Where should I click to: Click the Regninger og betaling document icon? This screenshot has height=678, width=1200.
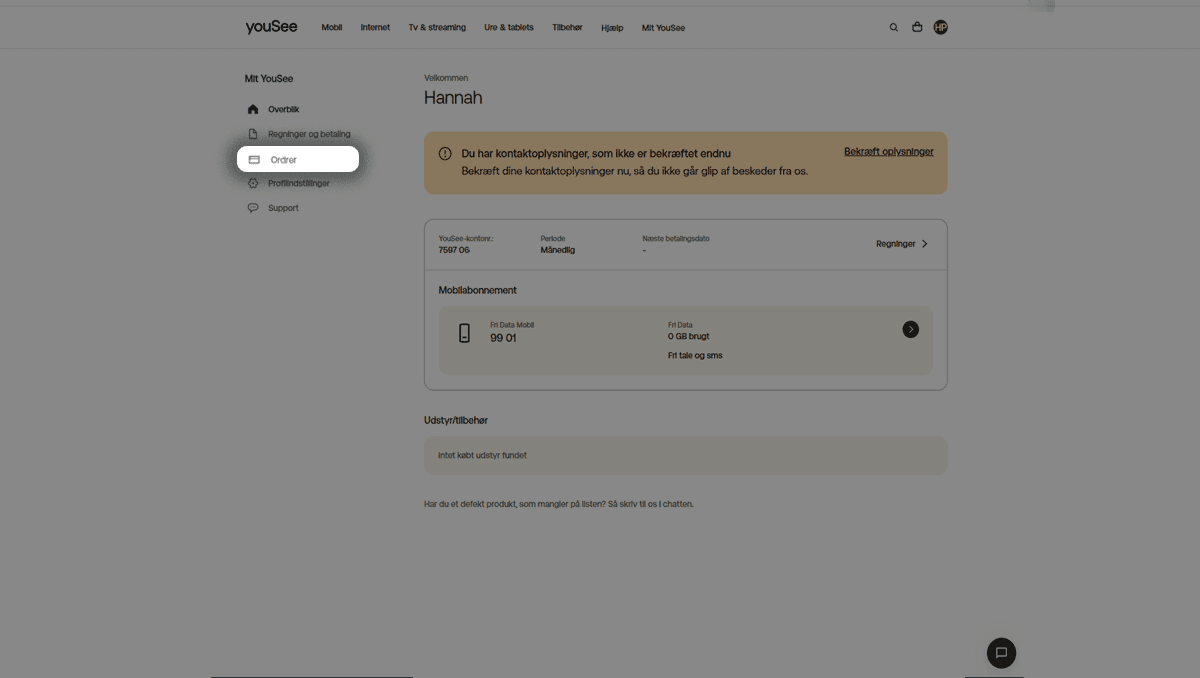pos(253,134)
